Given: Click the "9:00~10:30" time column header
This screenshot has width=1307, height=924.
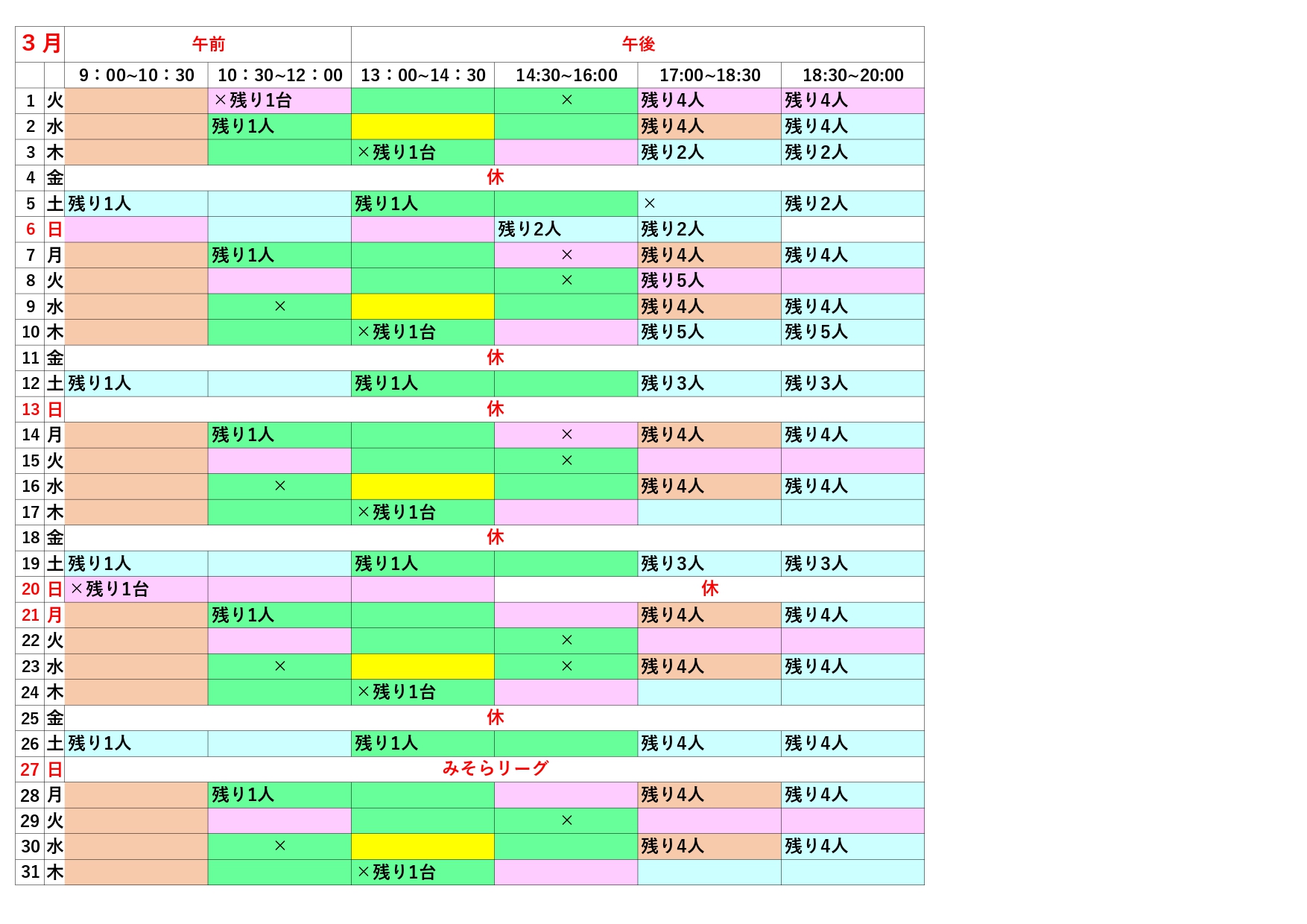Looking at the screenshot, I should point(136,75).
